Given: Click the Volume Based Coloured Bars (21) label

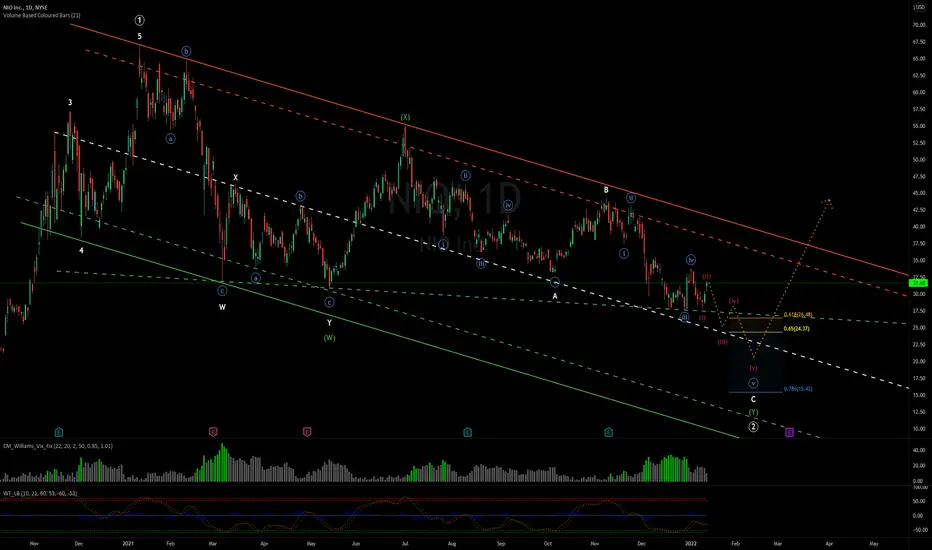Looking at the screenshot, I should [42, 15].
